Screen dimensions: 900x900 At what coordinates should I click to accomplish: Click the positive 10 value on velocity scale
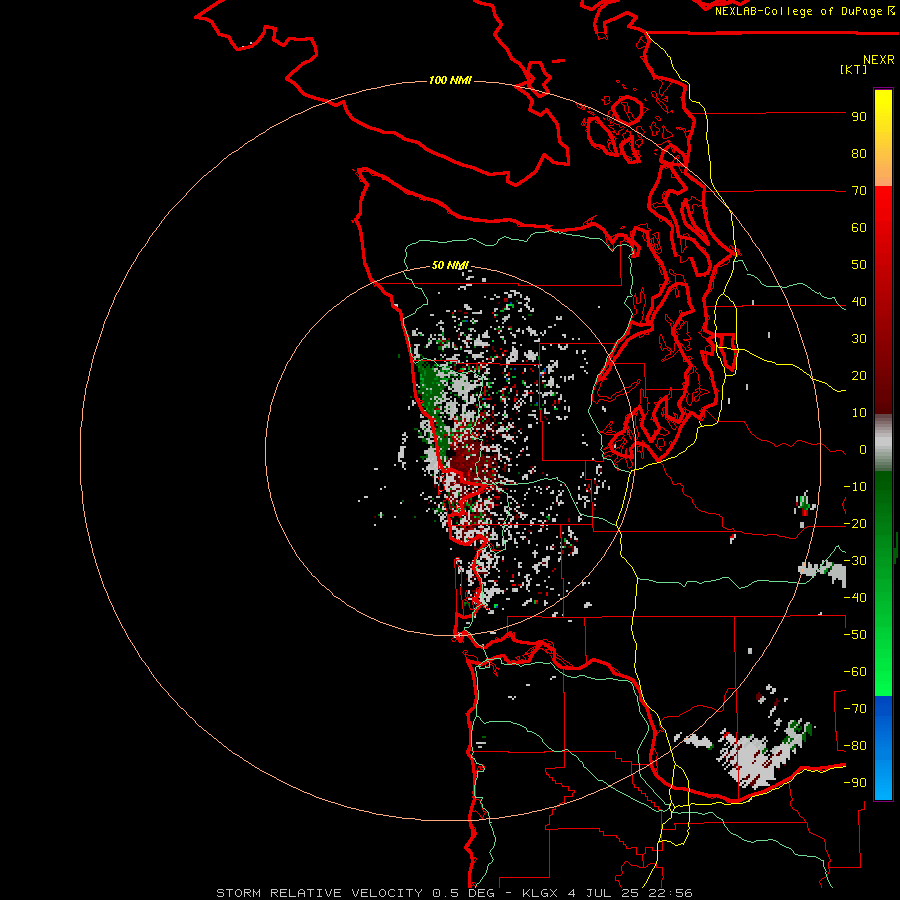[859, 413]
